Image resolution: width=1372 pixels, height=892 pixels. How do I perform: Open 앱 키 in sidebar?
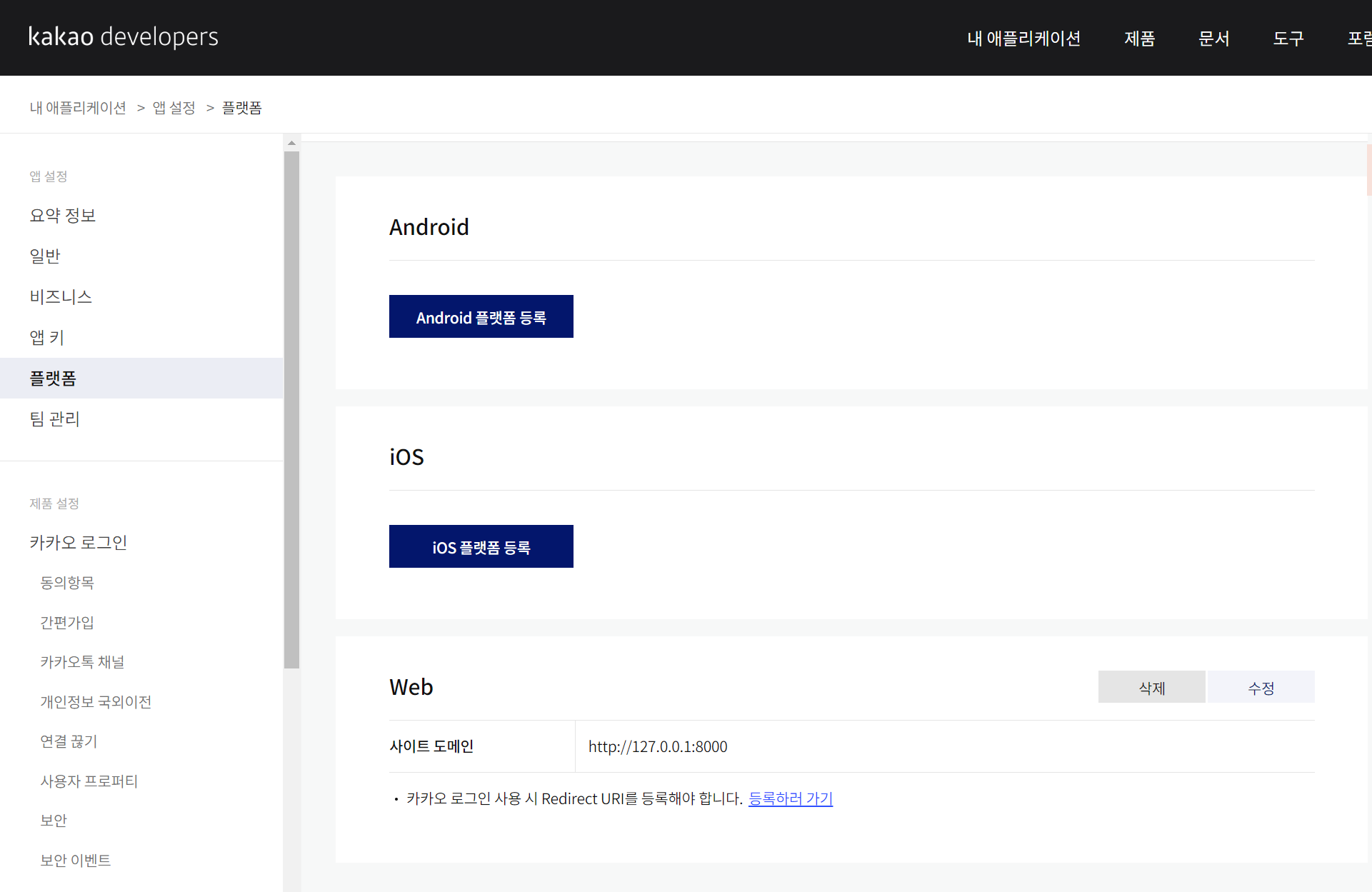pyautogui.click(x=47, y=338)
